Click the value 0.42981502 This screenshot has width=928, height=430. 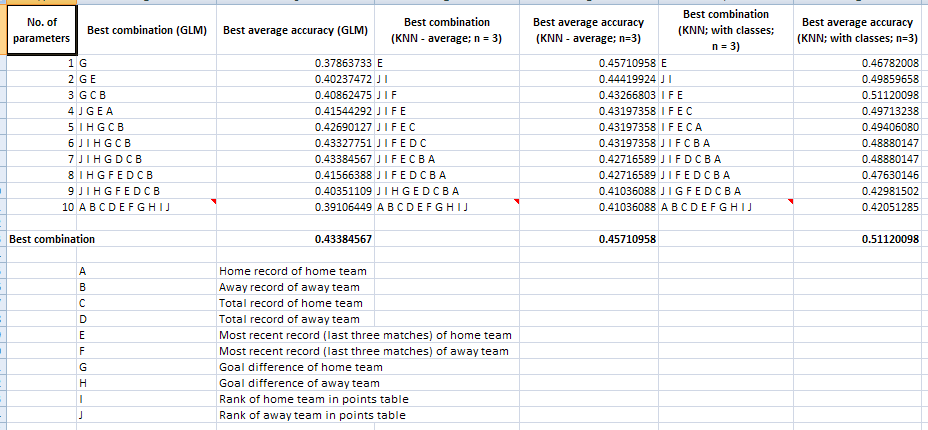pyautogui.click(x=890, y=190)
